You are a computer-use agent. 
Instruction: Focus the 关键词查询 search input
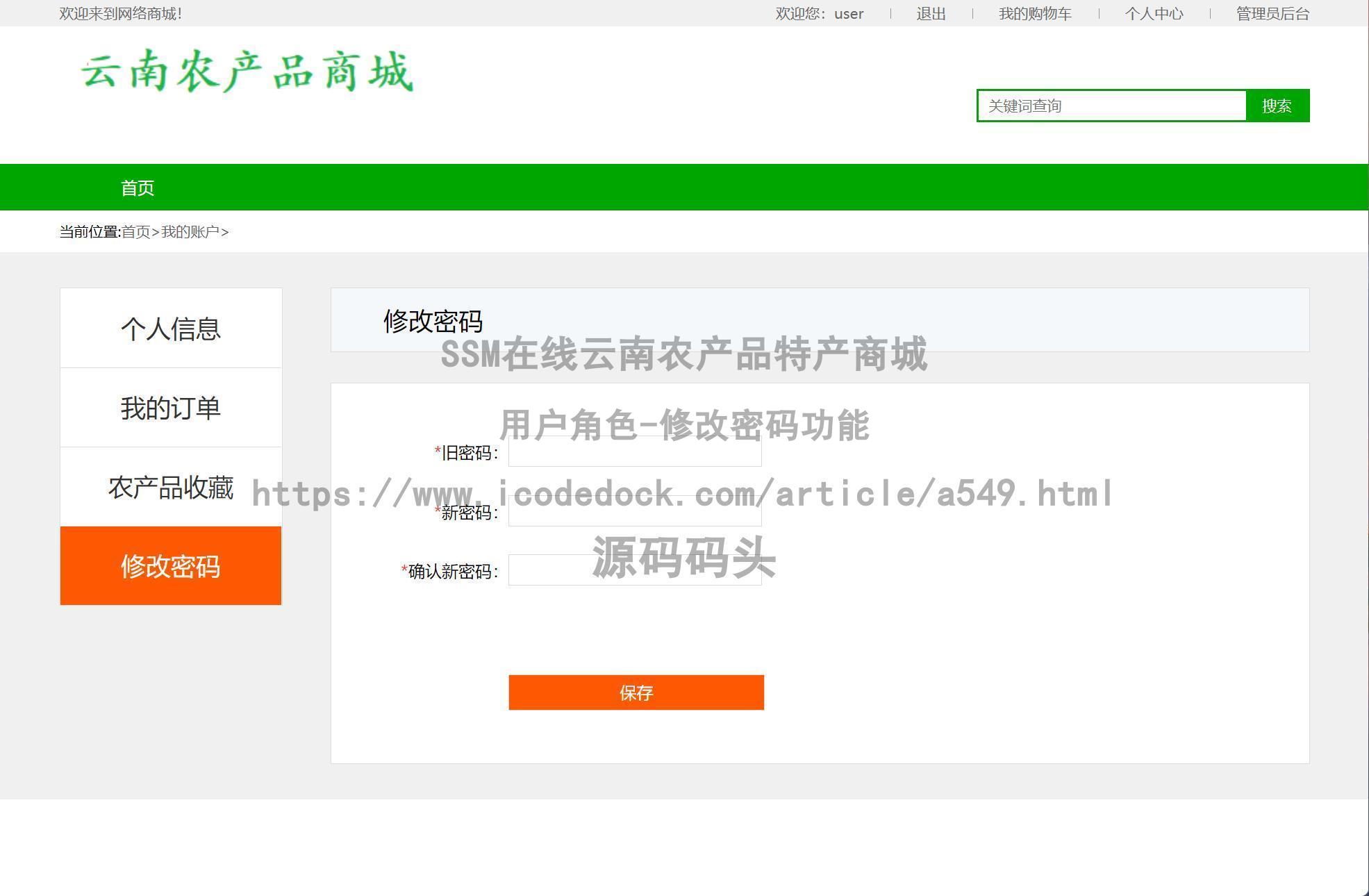point(1111,106)
